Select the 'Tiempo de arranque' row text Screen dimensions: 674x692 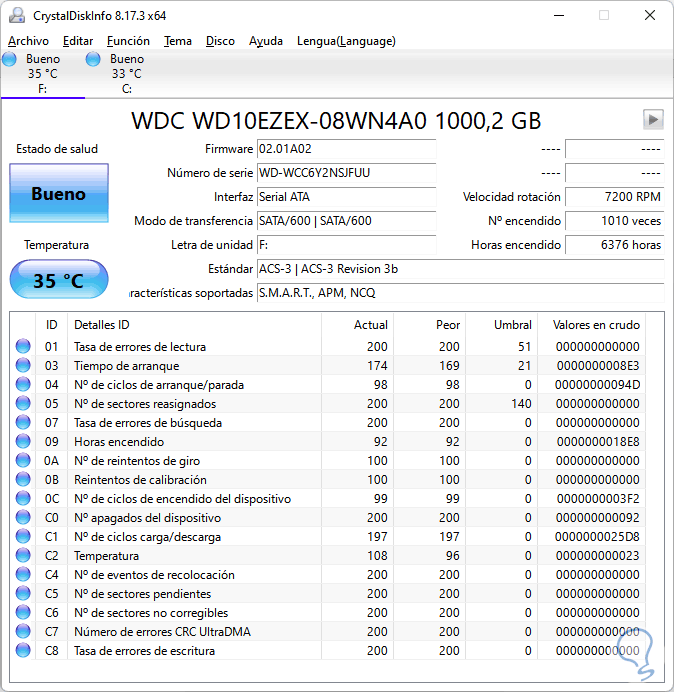pyautogui.click(x=127, y=366)
